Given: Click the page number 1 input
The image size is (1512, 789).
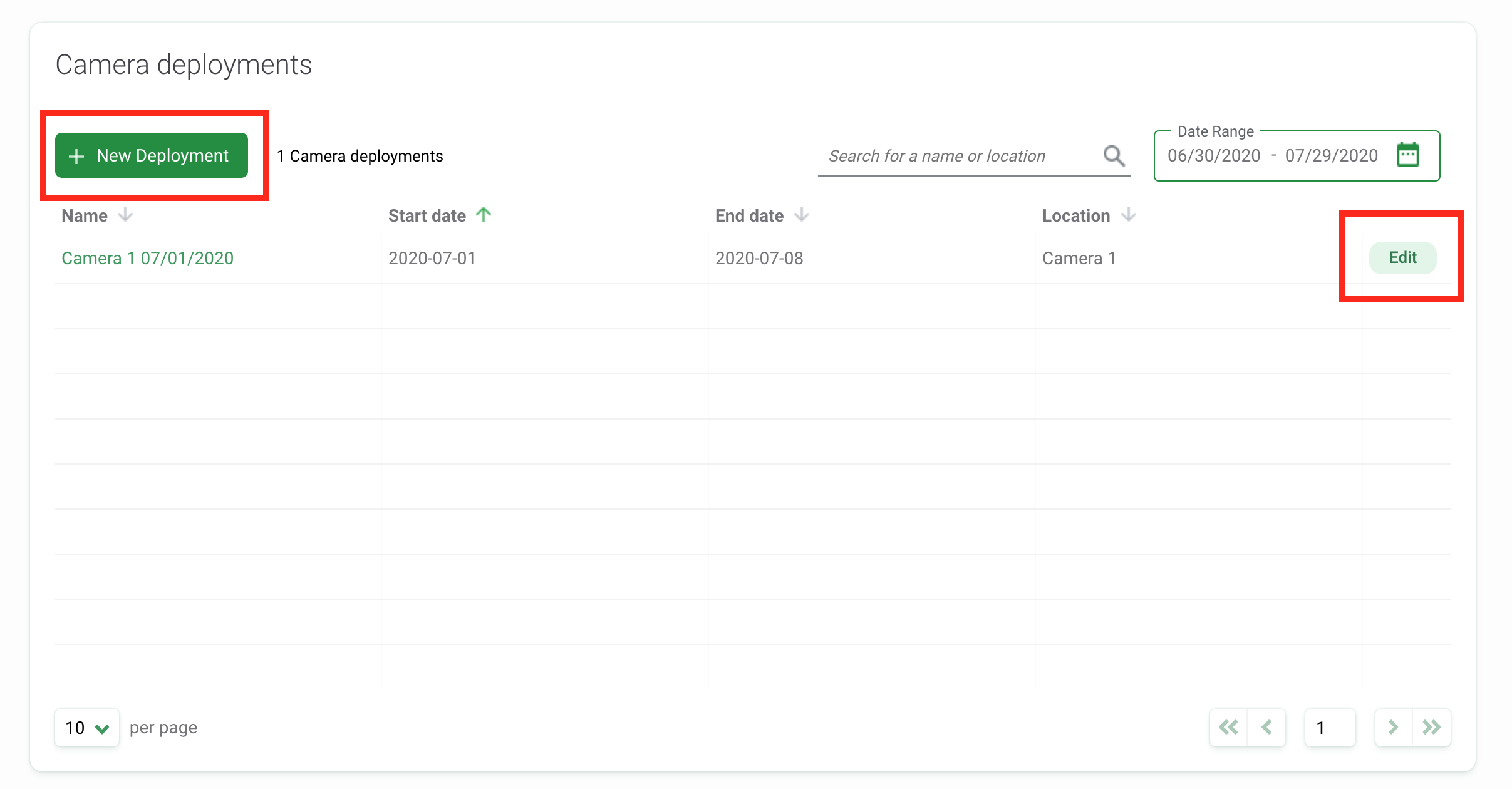Looking at the screenshot, I should 1330,728.
